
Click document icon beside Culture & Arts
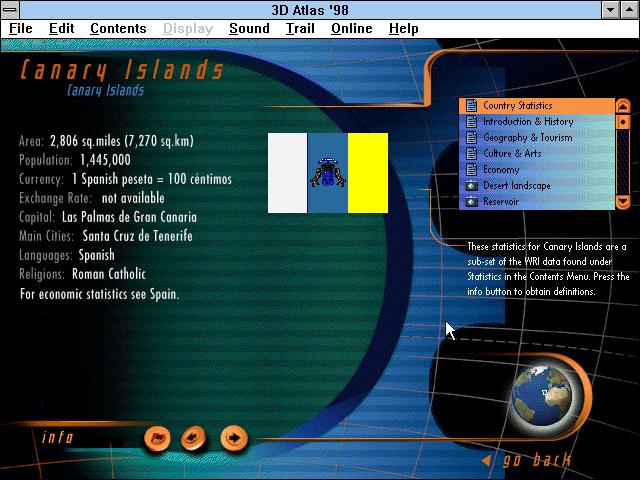click(471, 153)
